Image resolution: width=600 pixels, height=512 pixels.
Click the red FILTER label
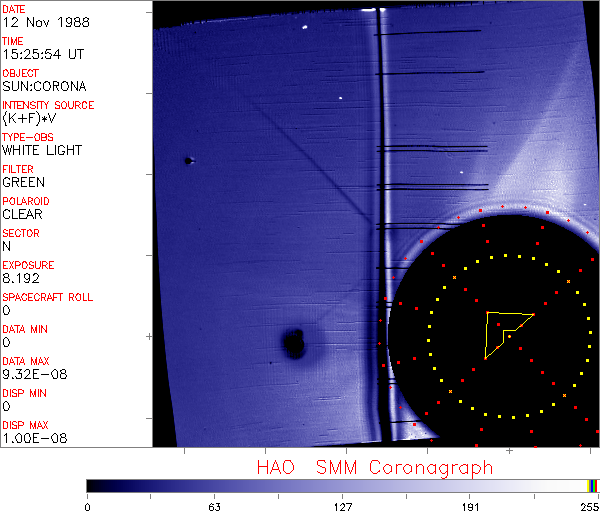click(18, 170)
